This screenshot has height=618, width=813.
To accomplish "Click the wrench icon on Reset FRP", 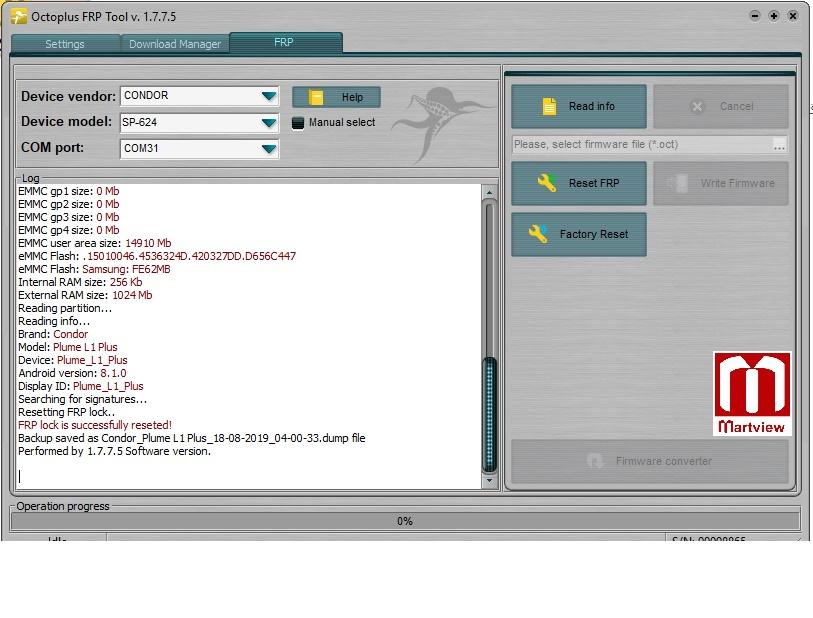I will (546, 183).
